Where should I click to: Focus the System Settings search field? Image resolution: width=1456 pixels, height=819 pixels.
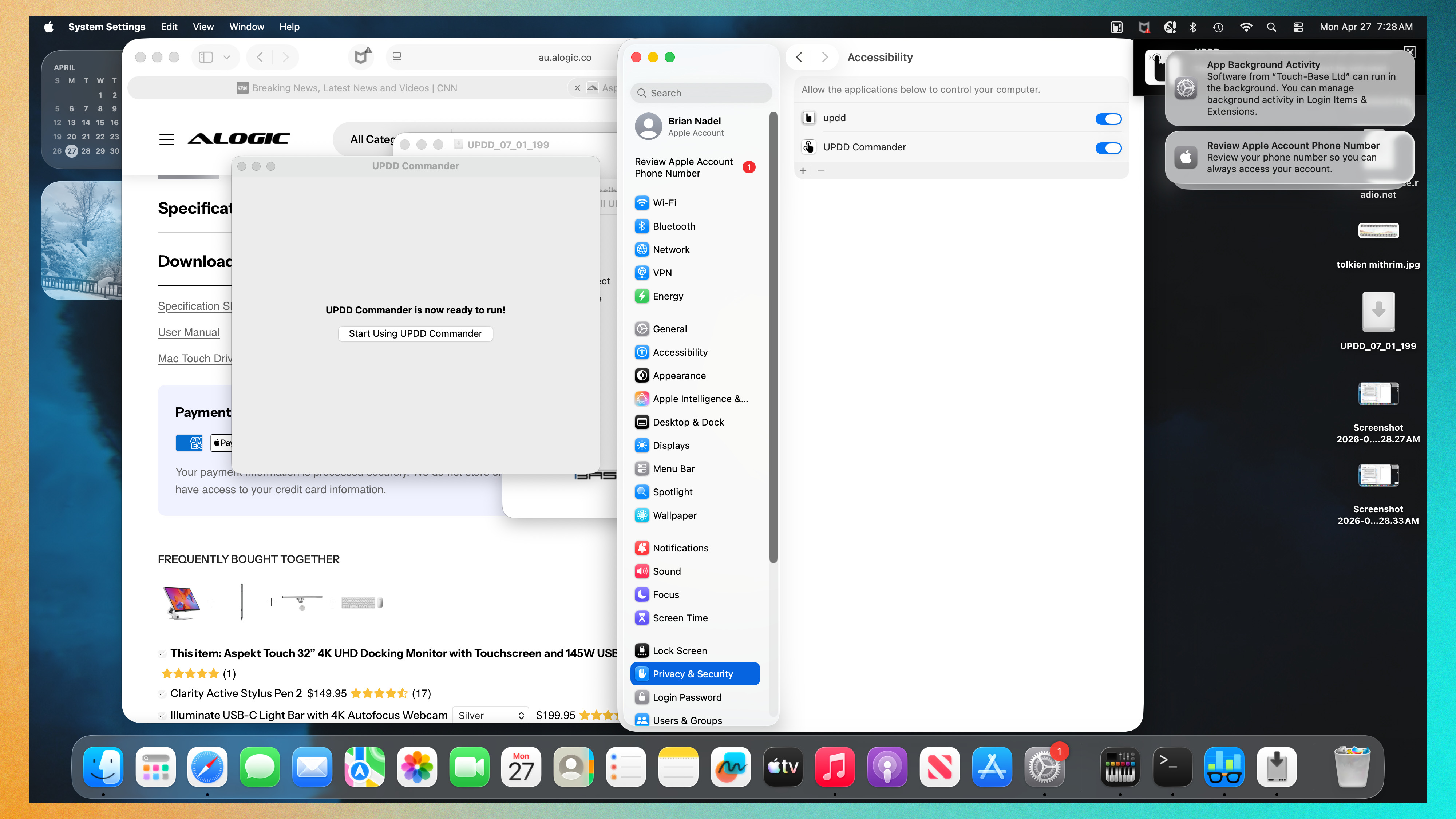pos(701,93)
